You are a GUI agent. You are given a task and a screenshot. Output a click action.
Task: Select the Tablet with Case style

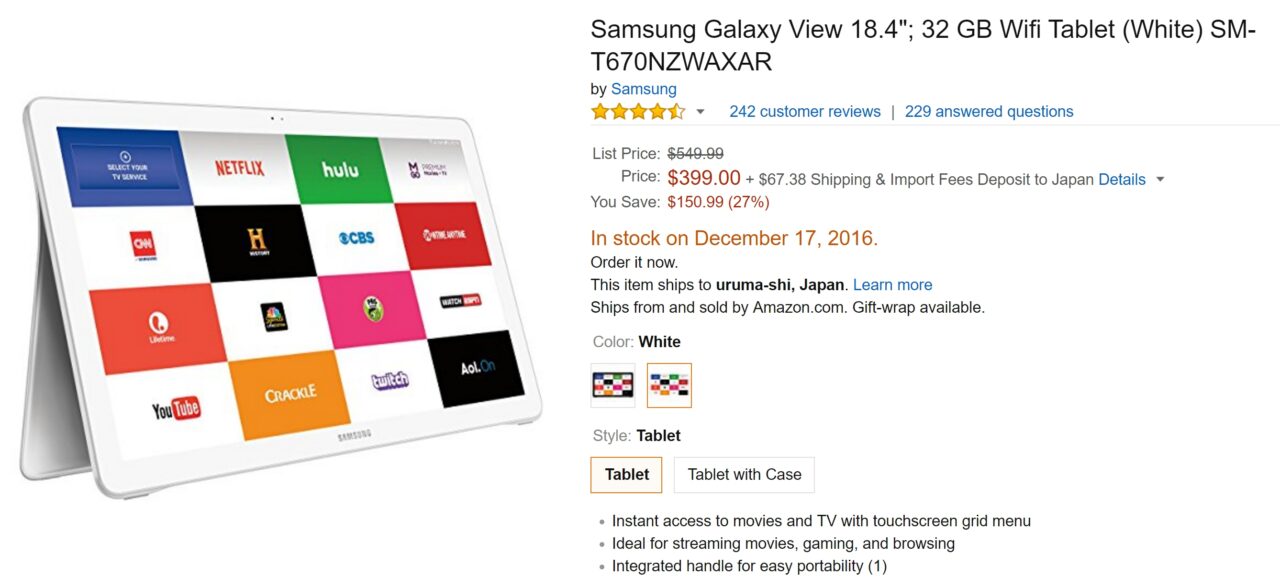(x=744, y=475)
